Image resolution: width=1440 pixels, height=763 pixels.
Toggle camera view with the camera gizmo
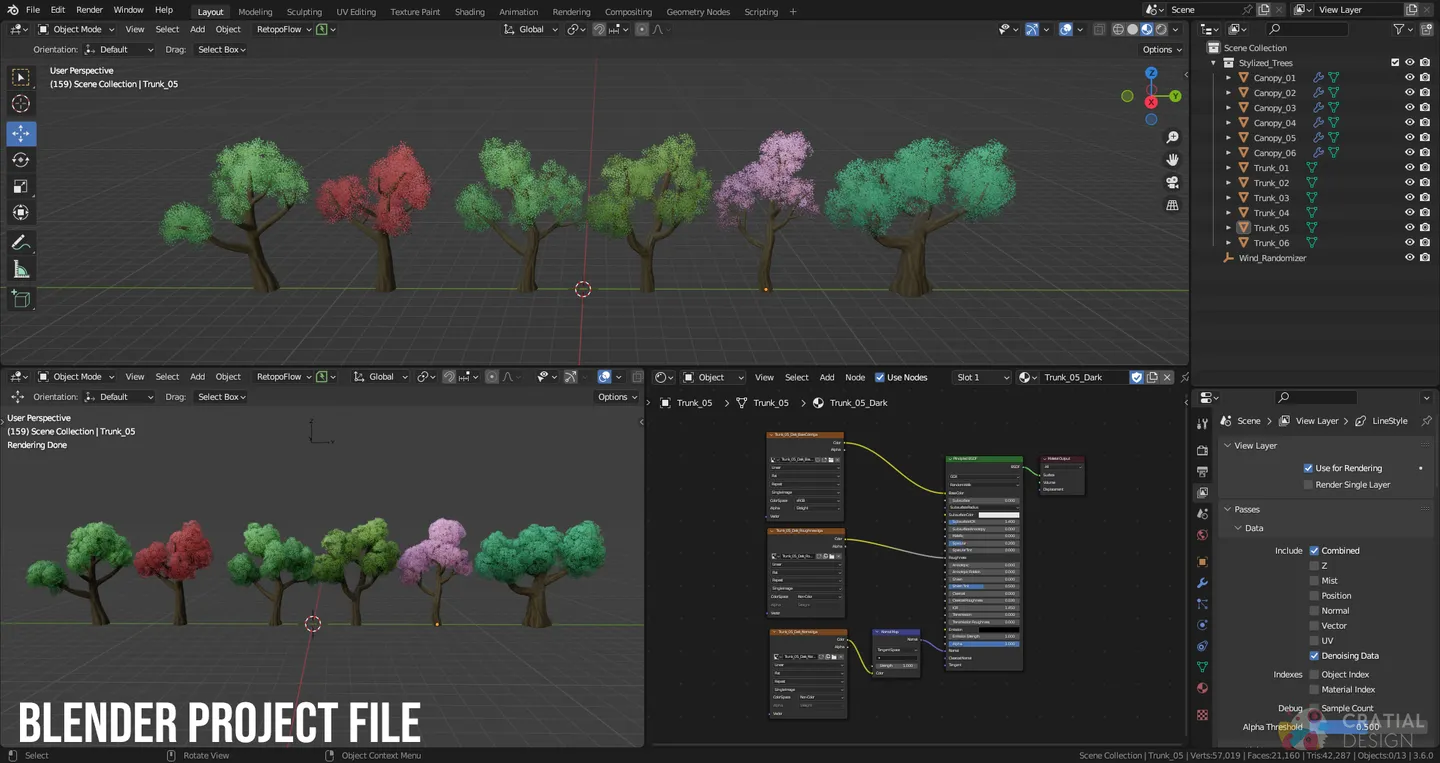click(x=1173, y=183)
